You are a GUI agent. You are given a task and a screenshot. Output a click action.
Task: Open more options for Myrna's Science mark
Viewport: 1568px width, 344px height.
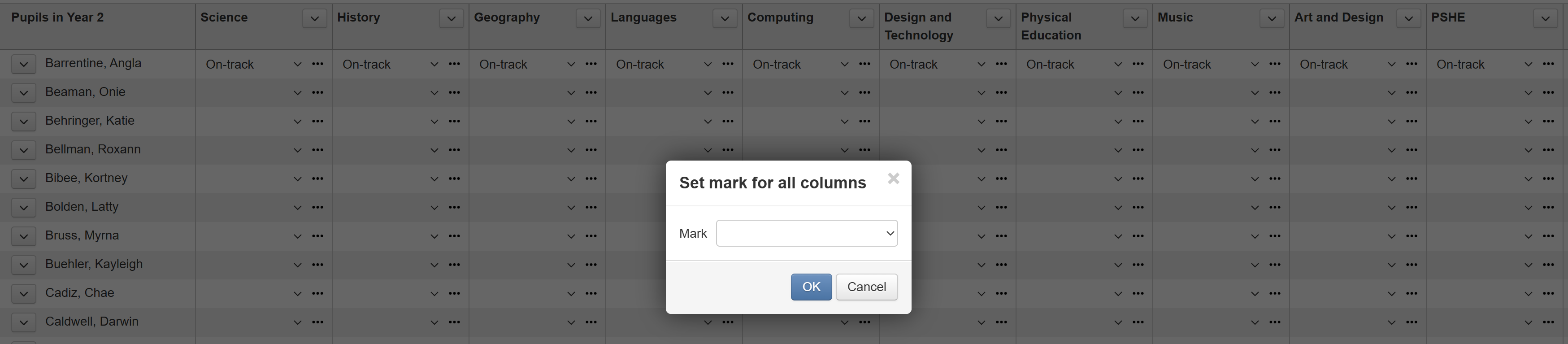(317, 235)
